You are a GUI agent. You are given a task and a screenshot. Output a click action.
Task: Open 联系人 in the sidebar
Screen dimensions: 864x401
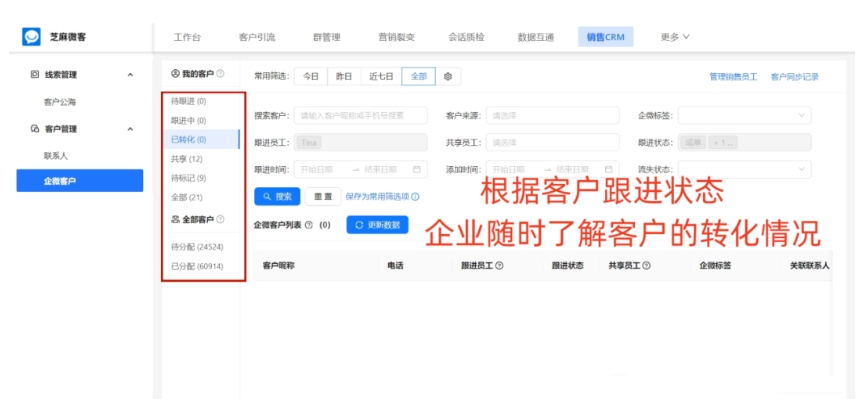click(x=56, y=156)
